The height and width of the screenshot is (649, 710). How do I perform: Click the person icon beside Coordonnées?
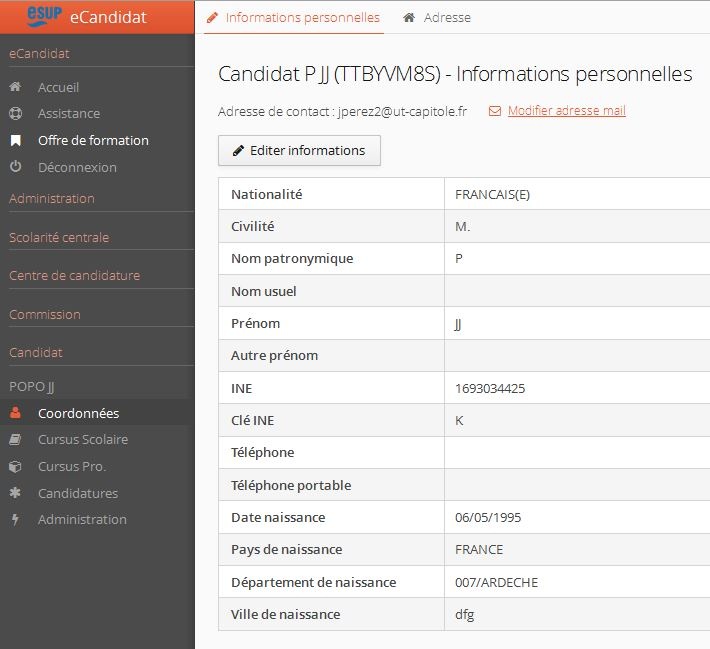tap(15, 413)
